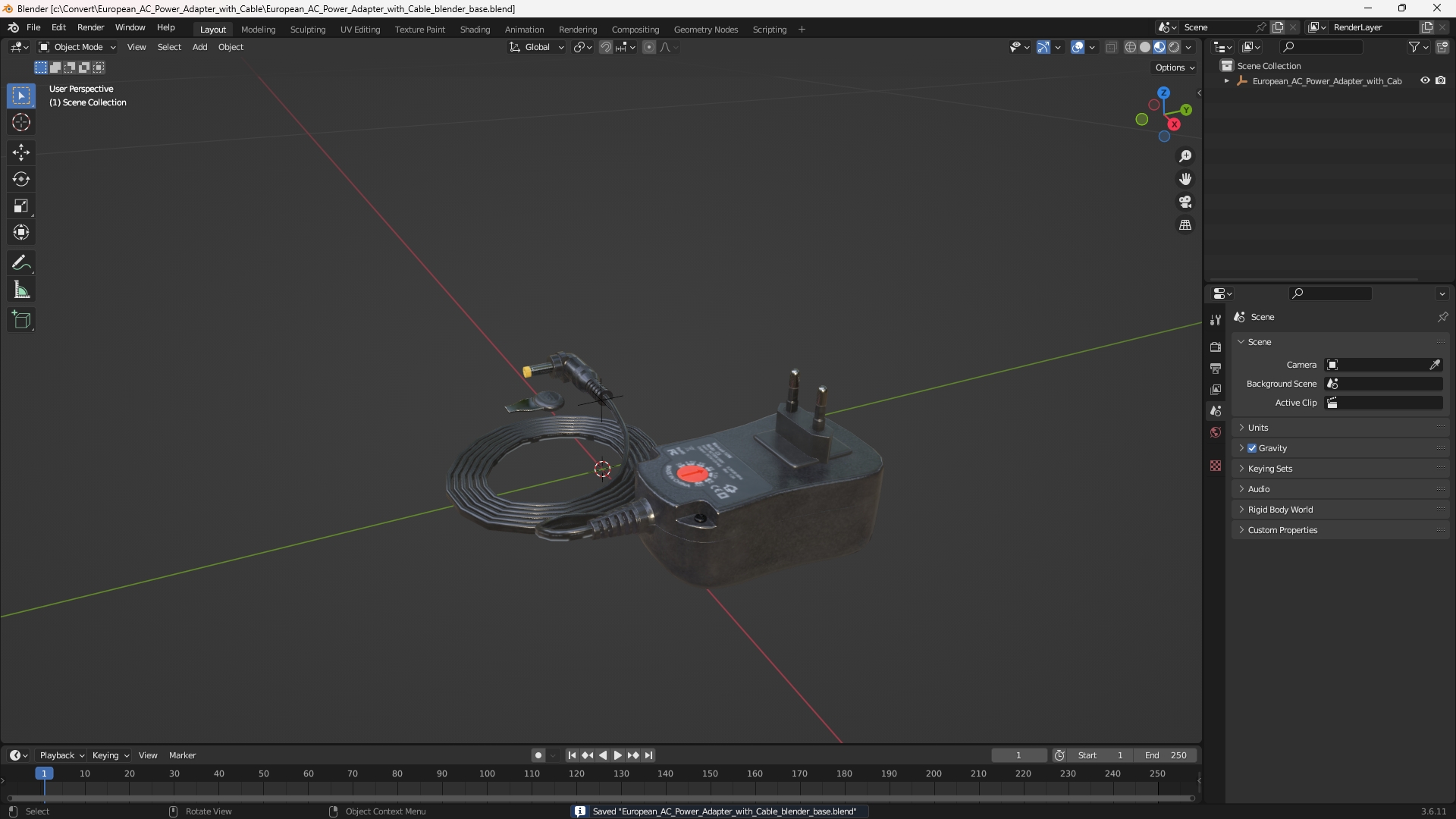Open the World properties tab icon
The width and height of the screenshot is (1456, 819).
pyautogui.click(x=1216, y=432)
